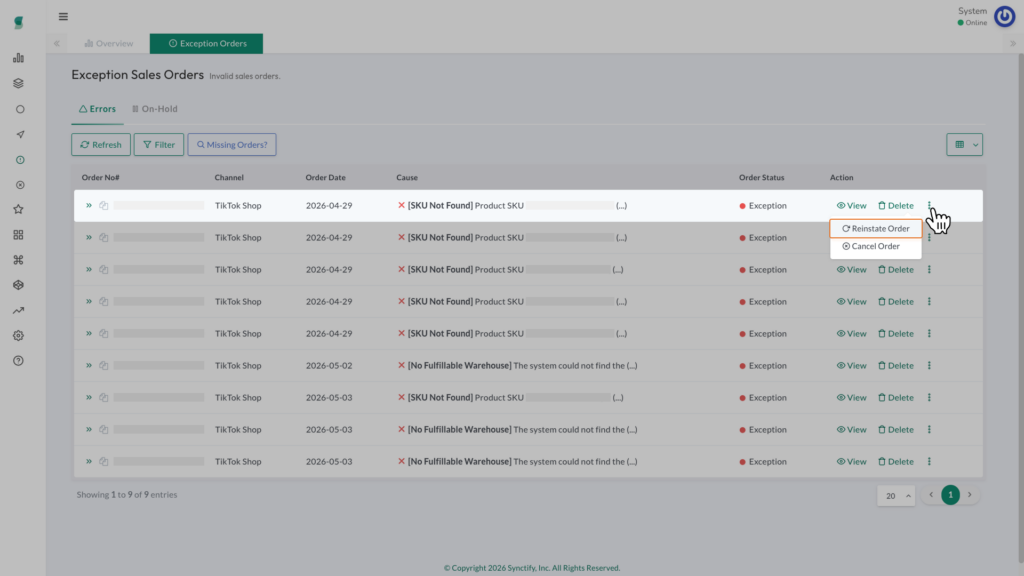This screenshot has width=1024, height=576.
Task: Copy order number in the highlighted row
Action: pos(104,206)
